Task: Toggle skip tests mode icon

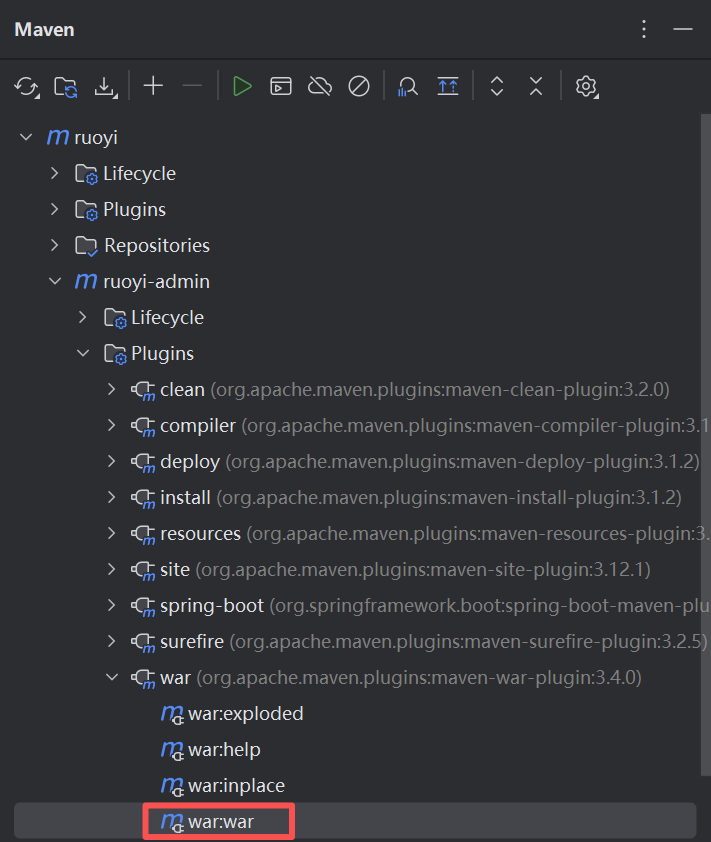Action: 359,86
